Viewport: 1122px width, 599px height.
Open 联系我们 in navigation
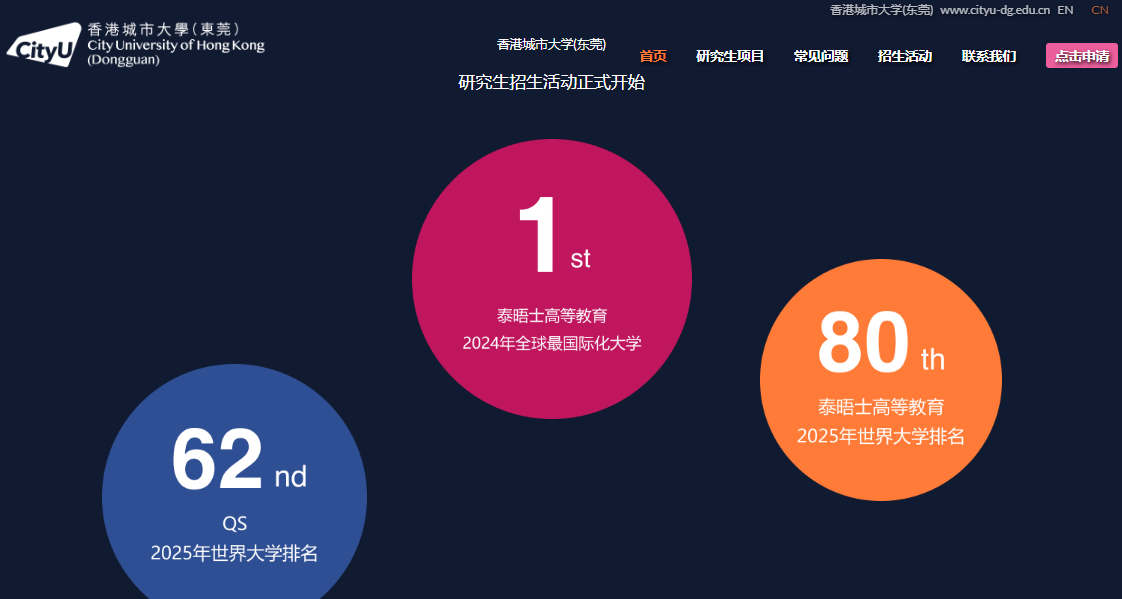click(x=989, y=56)
